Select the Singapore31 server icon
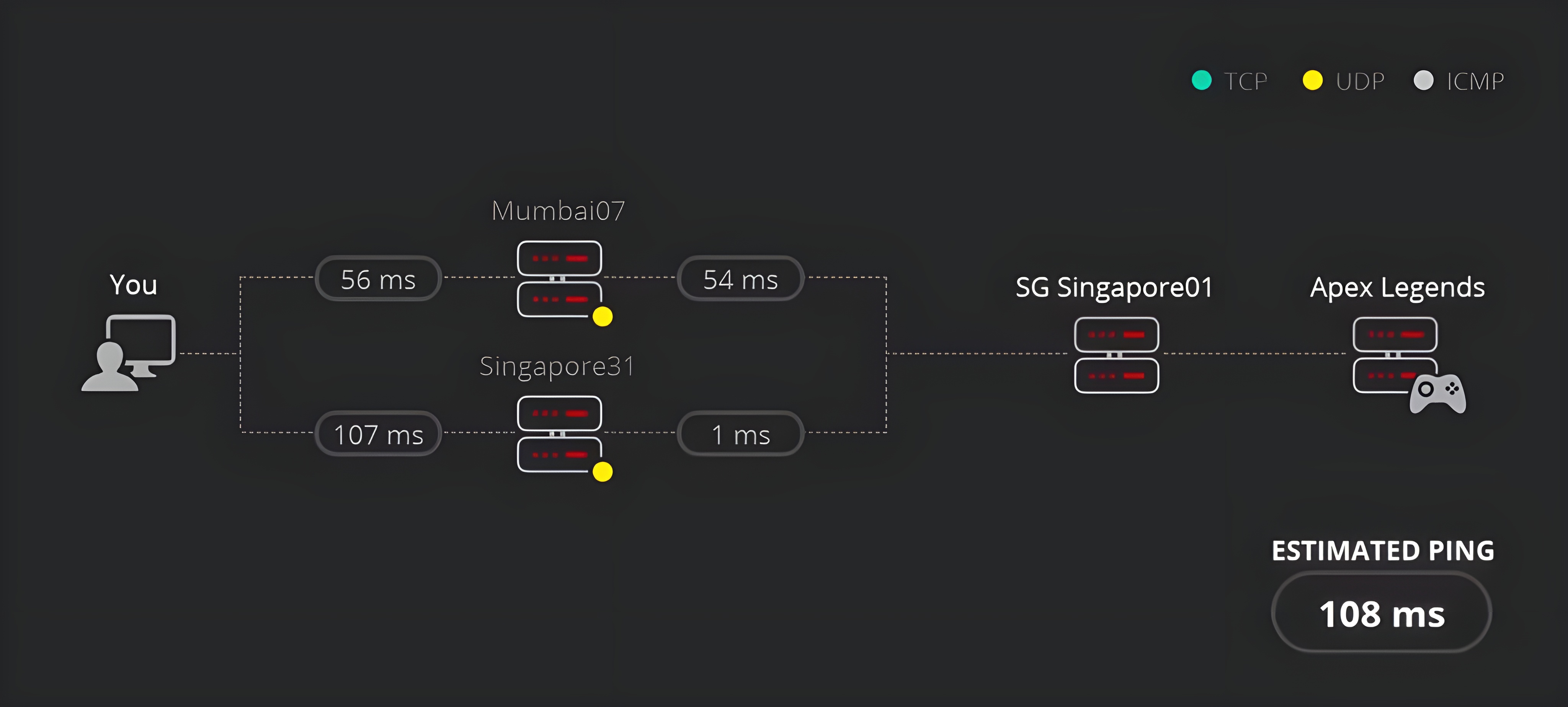Image resolution: width=1568 pixels, height=707 pixels. (x=559, y=434)
